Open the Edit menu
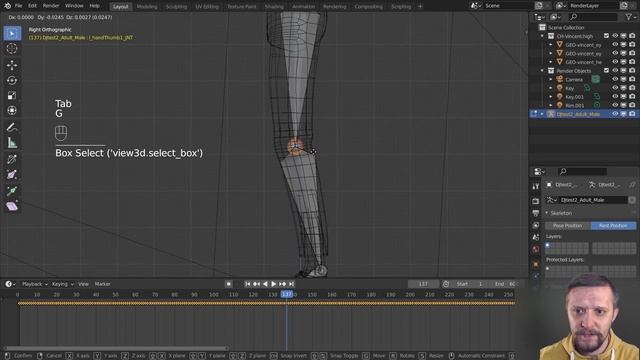 tap(33, 6)
